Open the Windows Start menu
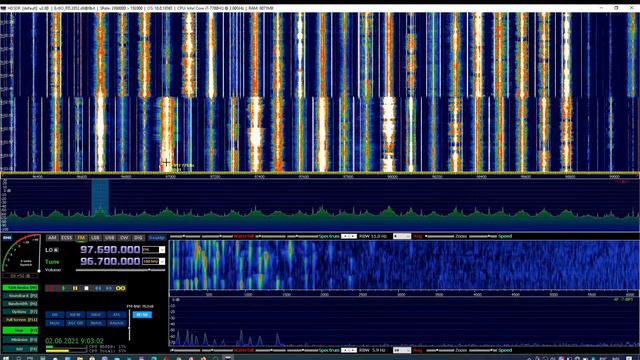Screen dimensions: 640x360 point(5,358)
